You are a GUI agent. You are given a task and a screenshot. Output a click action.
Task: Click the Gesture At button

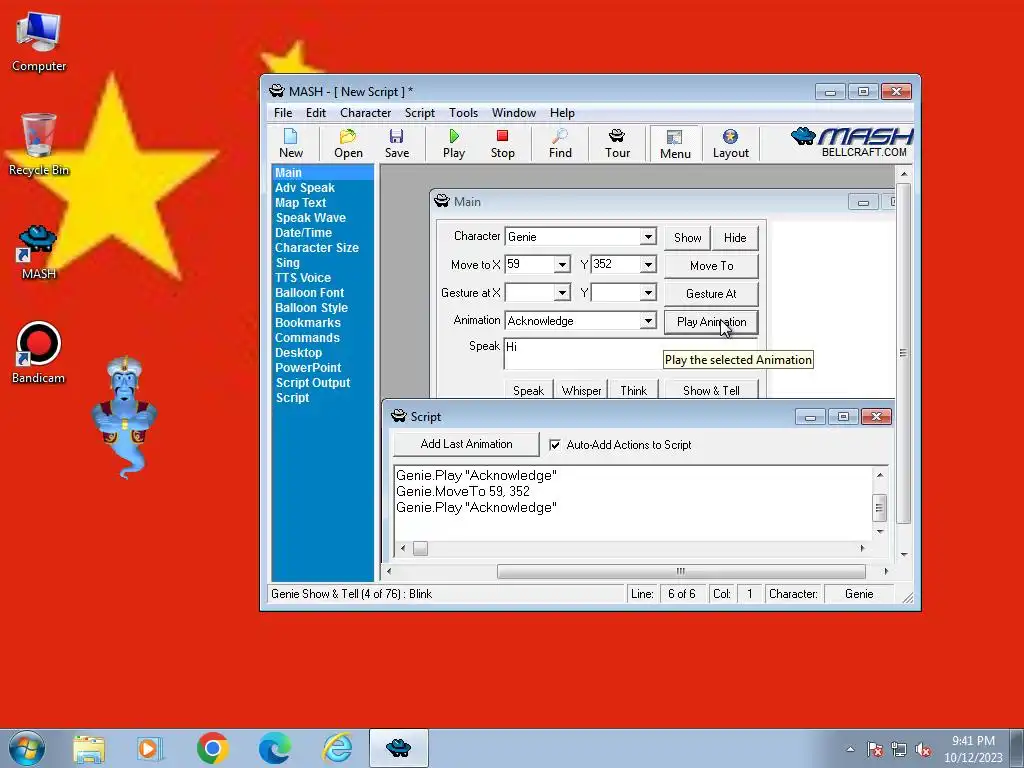click(x=711, y=294)
